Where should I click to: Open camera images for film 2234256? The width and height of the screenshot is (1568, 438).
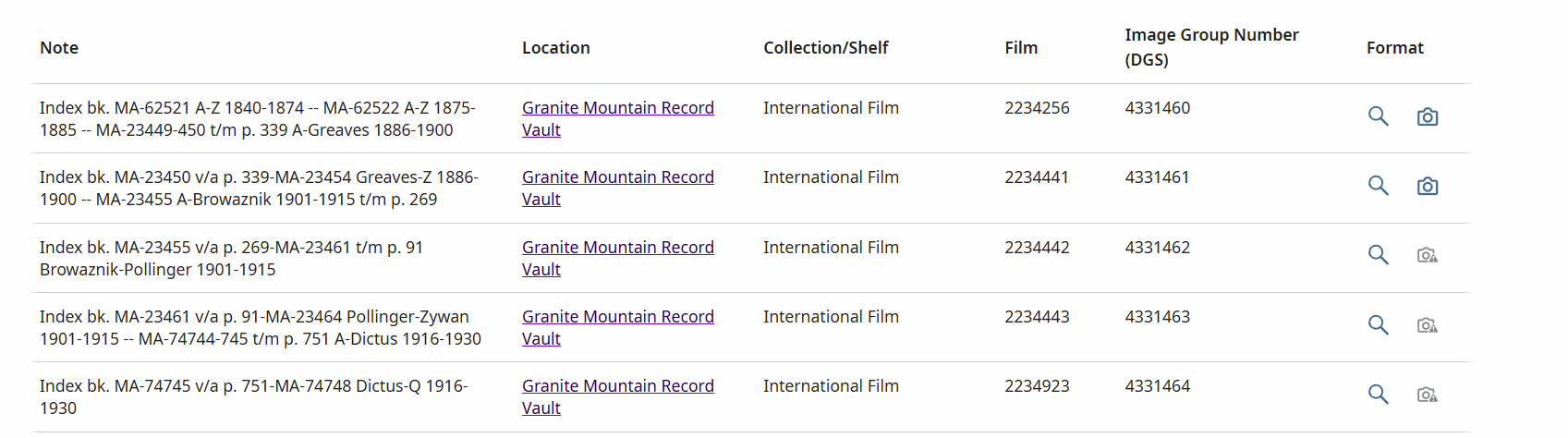click(x=1428, y=116)
